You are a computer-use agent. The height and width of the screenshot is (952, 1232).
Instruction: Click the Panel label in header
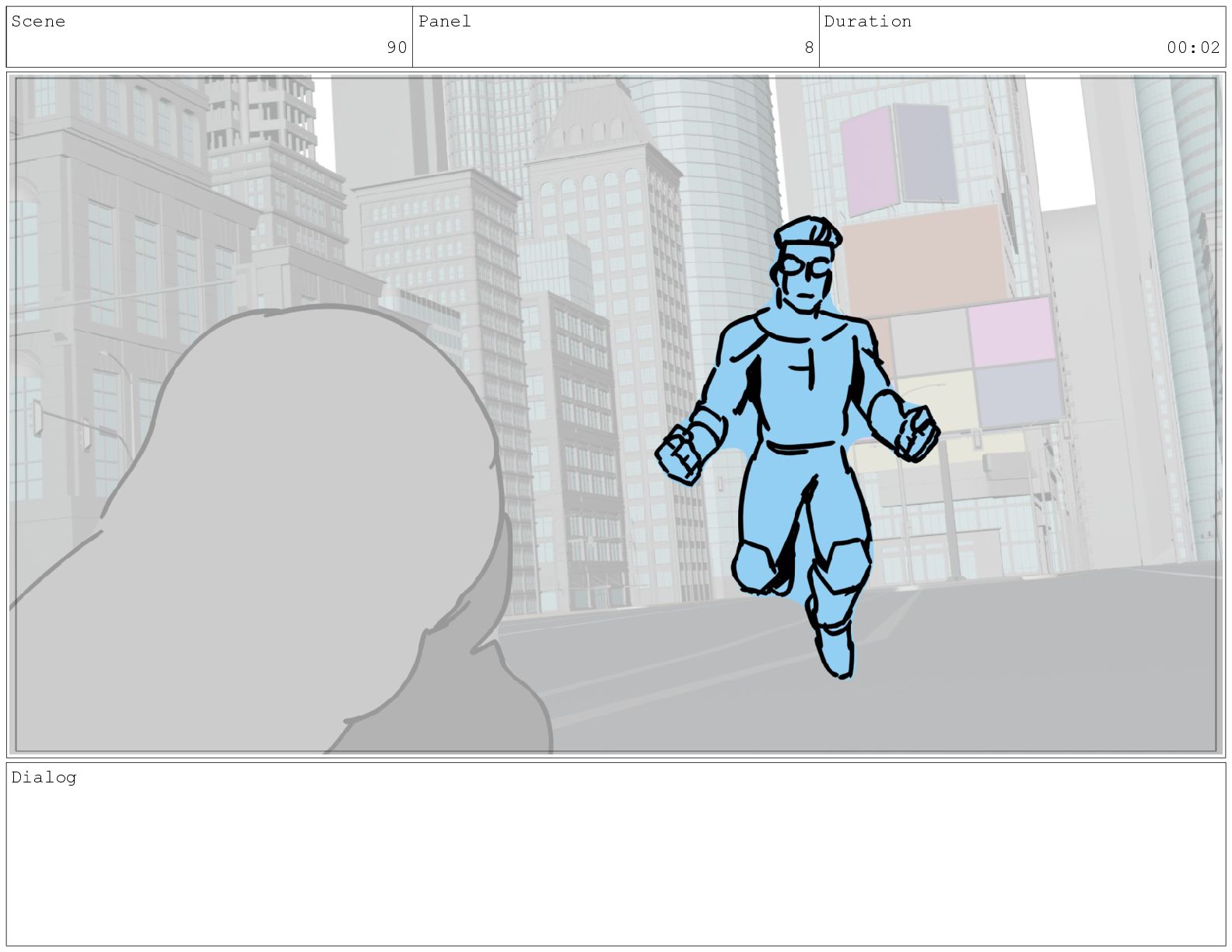point(444,22)
